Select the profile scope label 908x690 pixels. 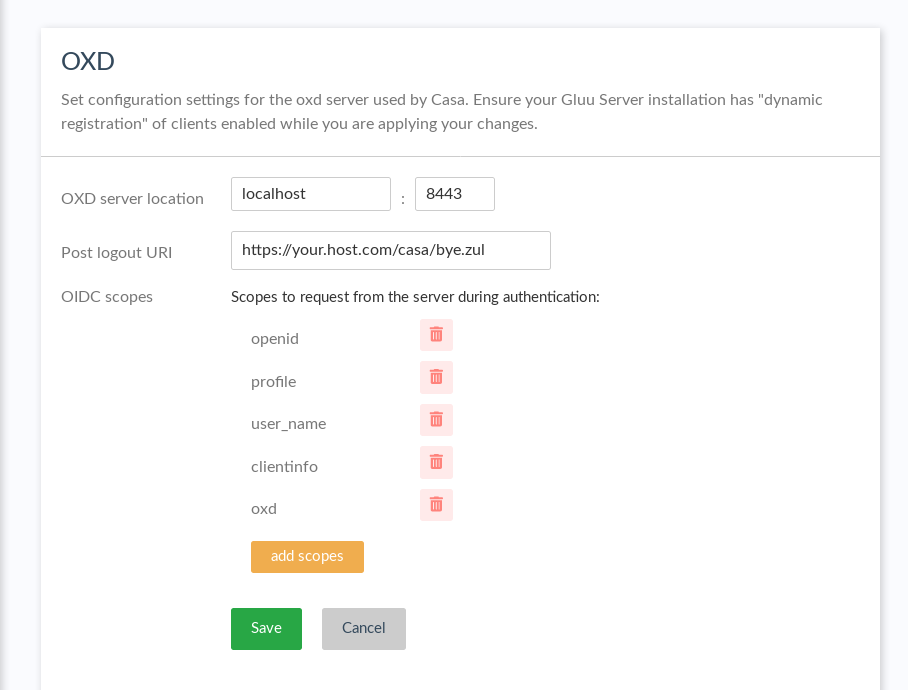coord(273,382)
